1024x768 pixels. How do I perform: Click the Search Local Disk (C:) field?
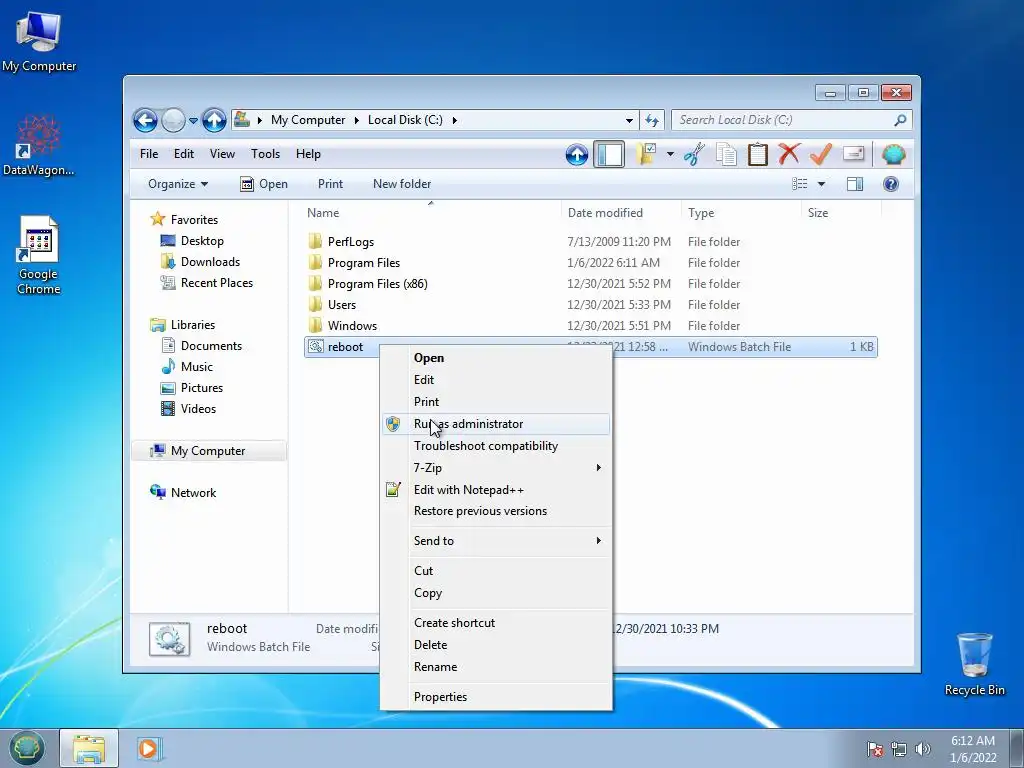click(x=784, y=120)
